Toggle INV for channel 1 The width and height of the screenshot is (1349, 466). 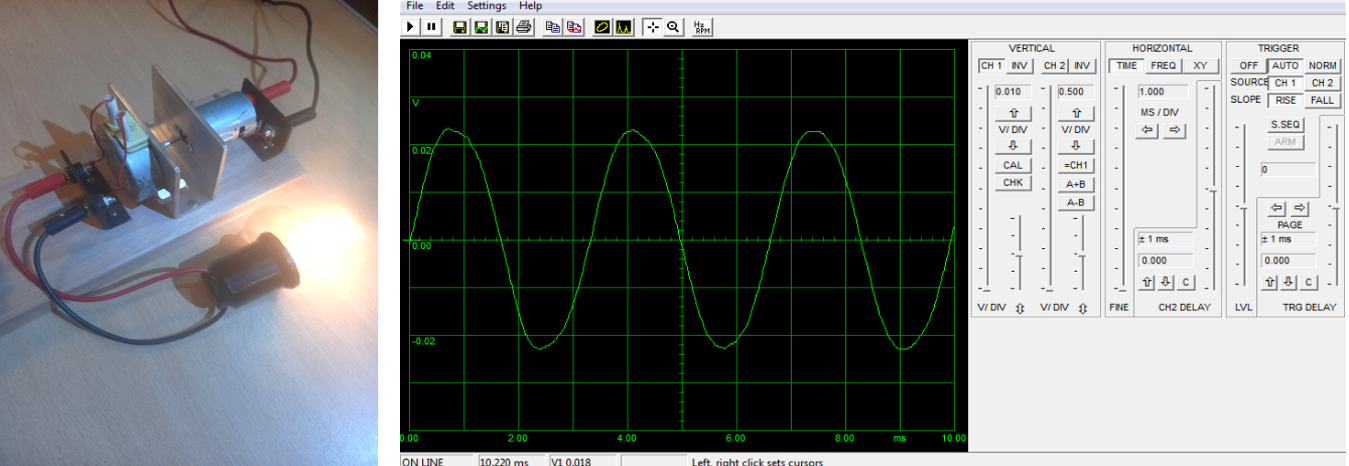click(x=1019, y=66)
